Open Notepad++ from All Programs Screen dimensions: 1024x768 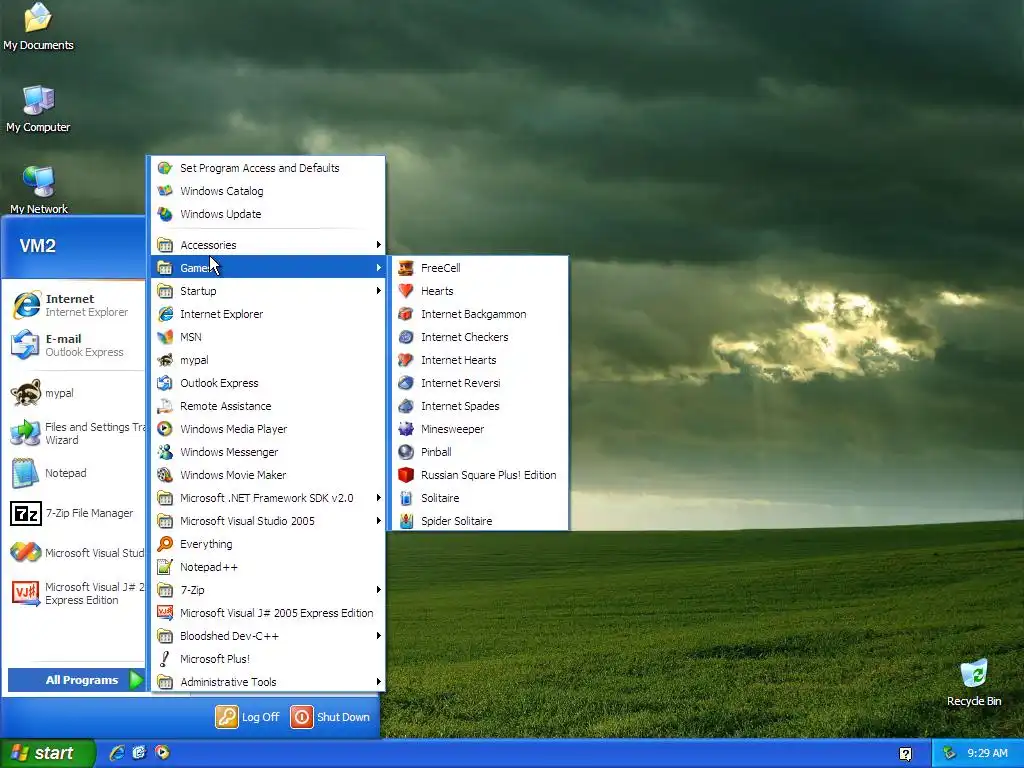(x=268, y=567)
